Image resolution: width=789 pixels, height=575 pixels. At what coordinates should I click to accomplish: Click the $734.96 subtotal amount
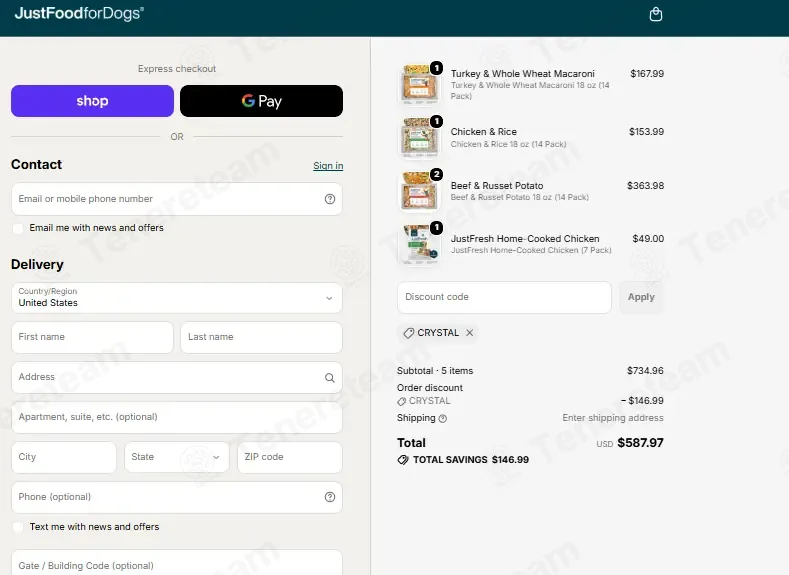(645, 371)
